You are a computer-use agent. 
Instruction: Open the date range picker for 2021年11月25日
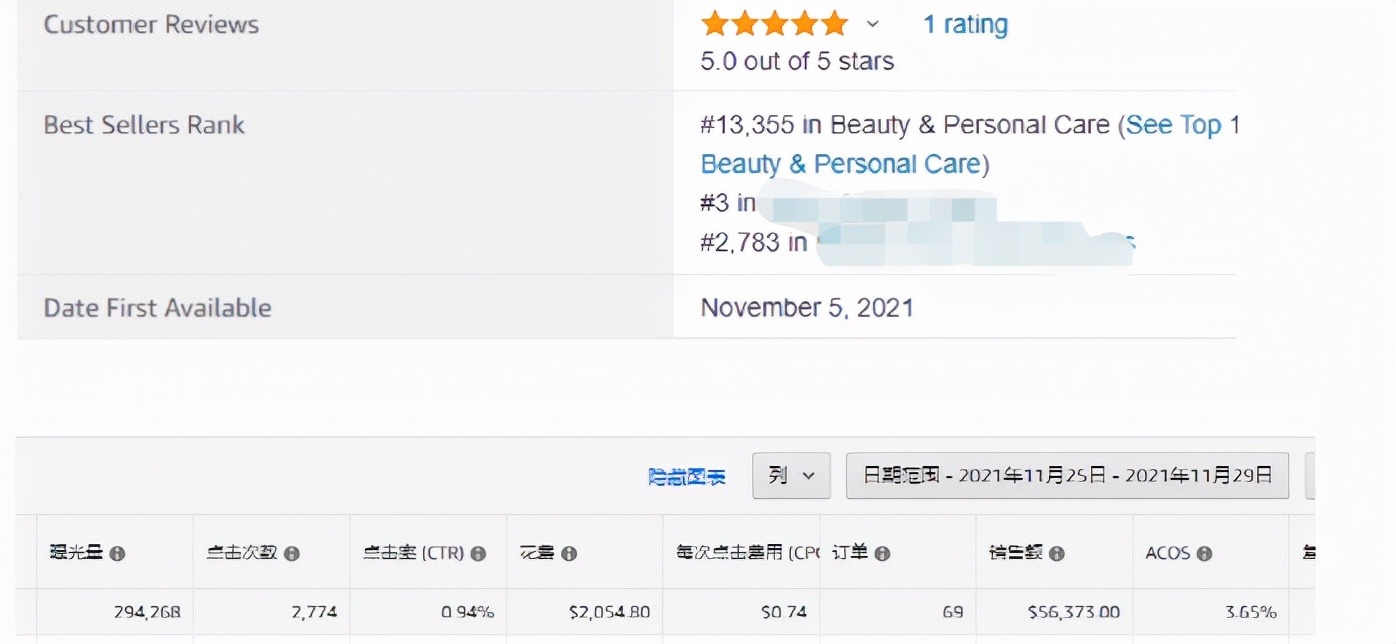coord(1067,476)
